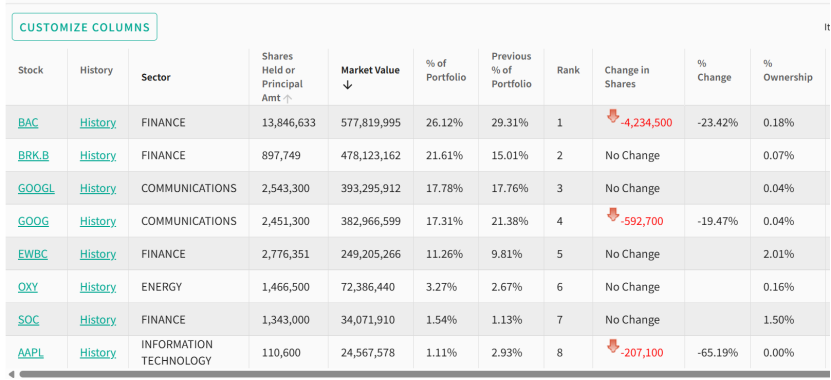Open the OXY stock link
Viewport: 831px width, 380px height.
click(28, 287)
